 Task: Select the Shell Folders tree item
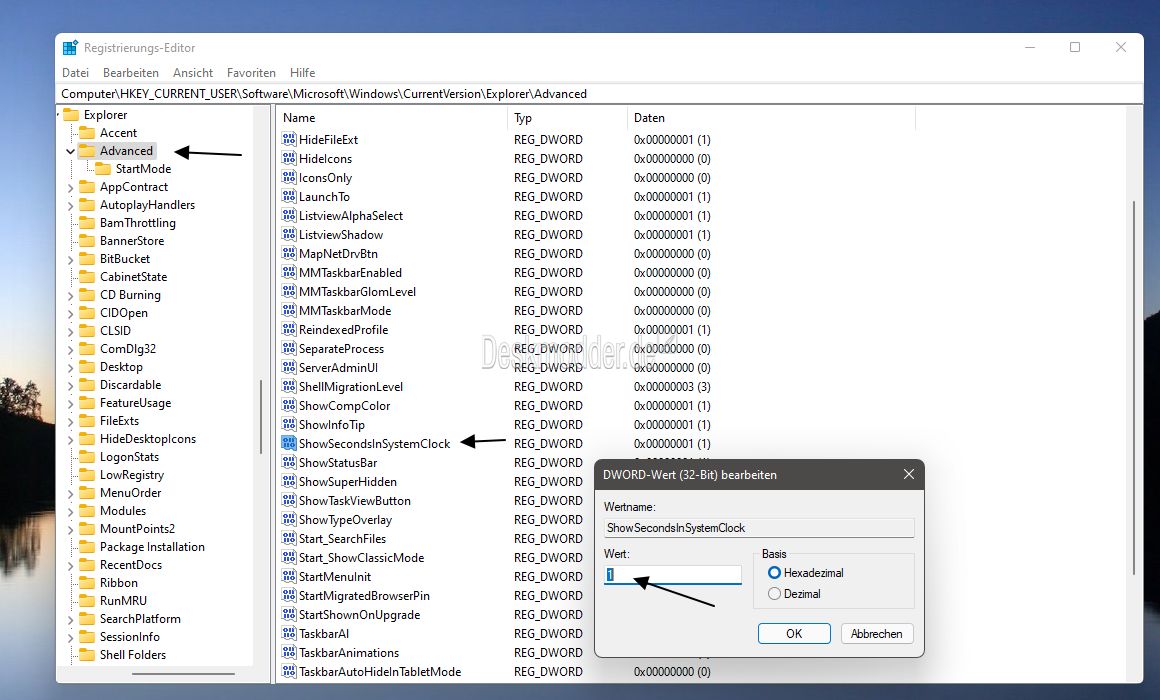[x=133, y=655]
